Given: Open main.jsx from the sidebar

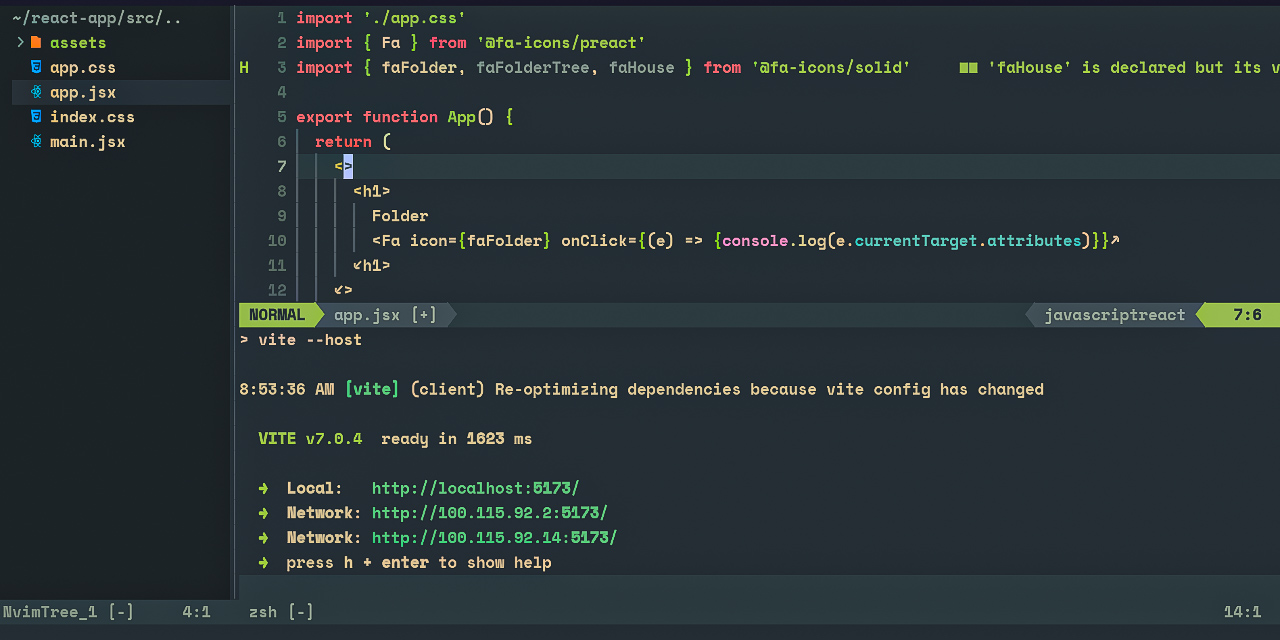Looking at the screenshot, I should [x=87, y=141].
